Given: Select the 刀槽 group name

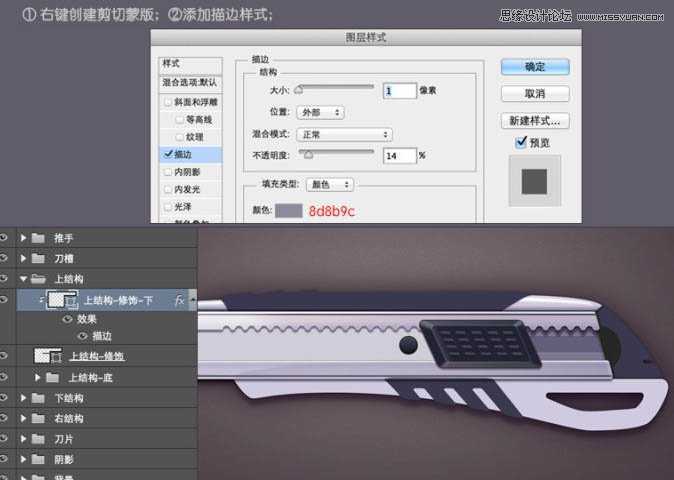Looking at the screenshot, I should (64, 258).
